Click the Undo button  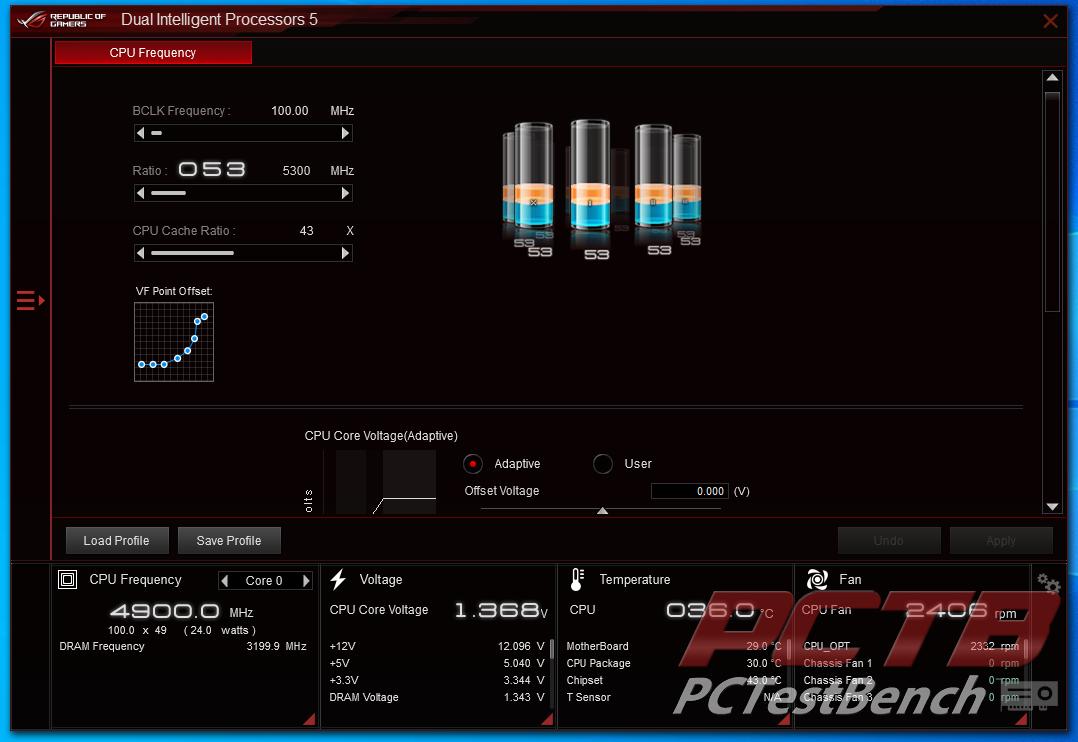pos(889,541)
